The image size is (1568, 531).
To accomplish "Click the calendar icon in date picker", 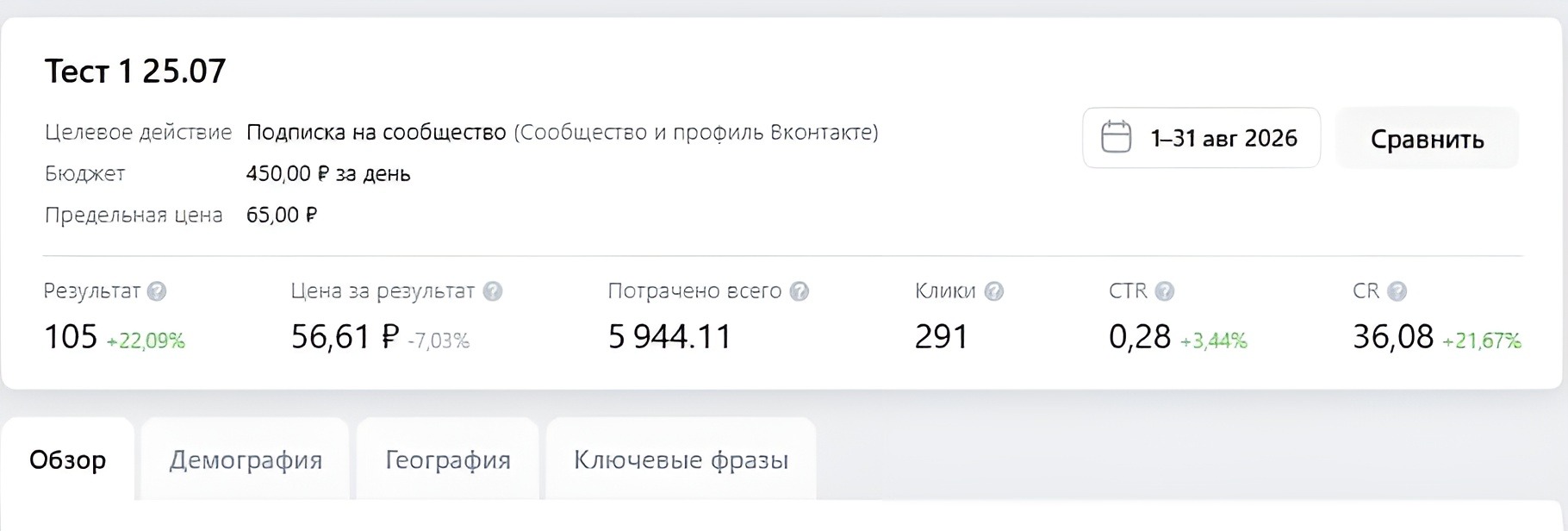I will (1117, 137).
